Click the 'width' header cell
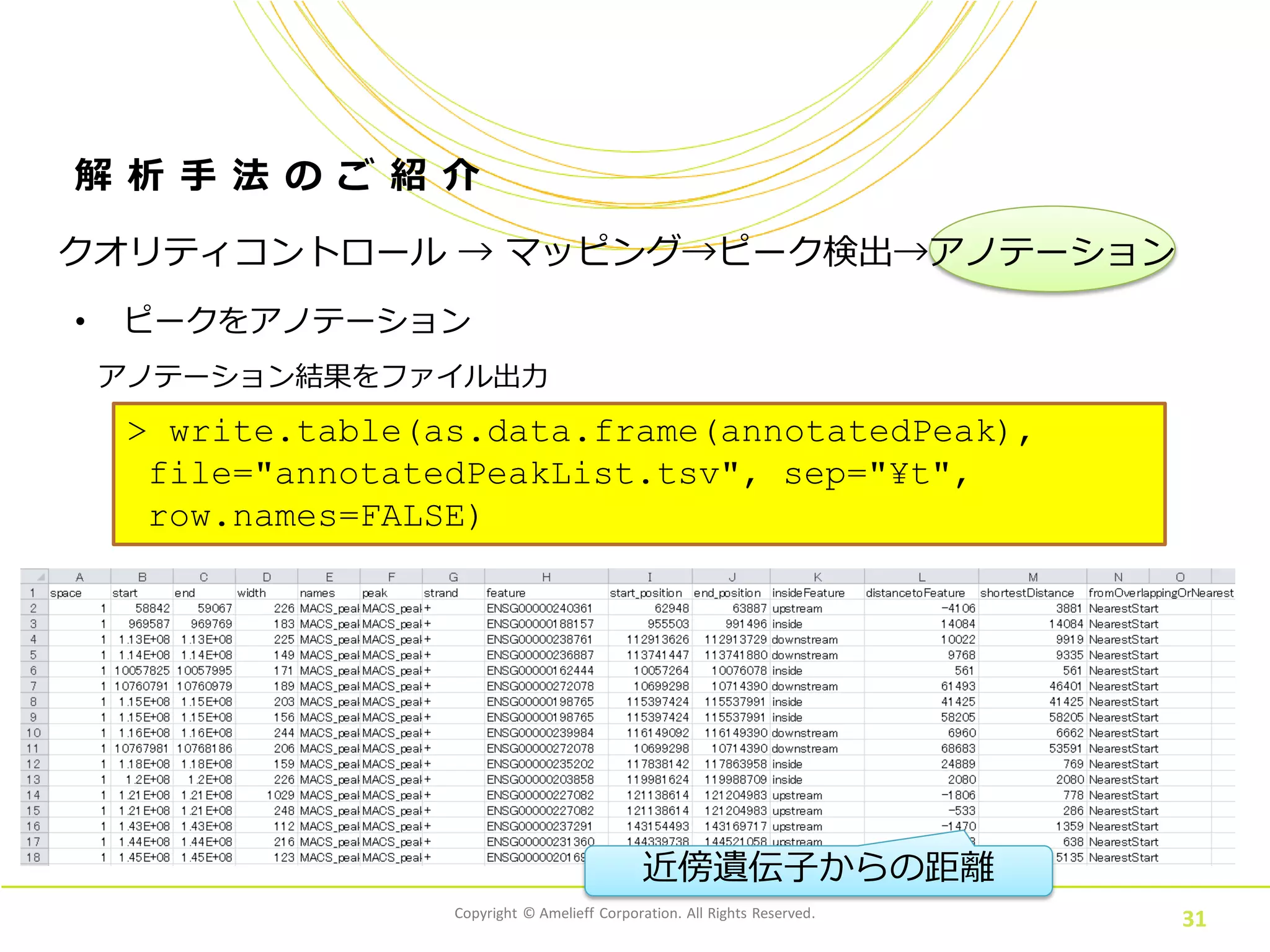This screenshot has height=952, width=1270. click(267, 593)
